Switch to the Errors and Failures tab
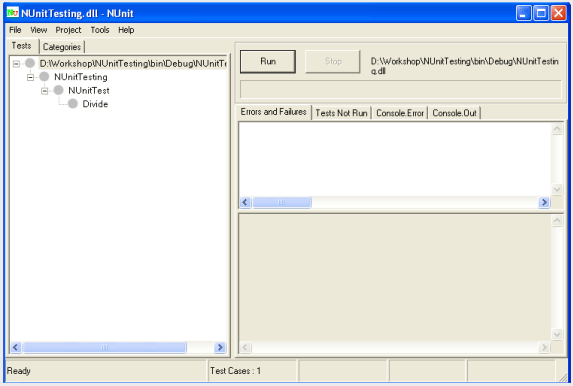Viewport: 573px width, 386px height. [x=273, y=112]
